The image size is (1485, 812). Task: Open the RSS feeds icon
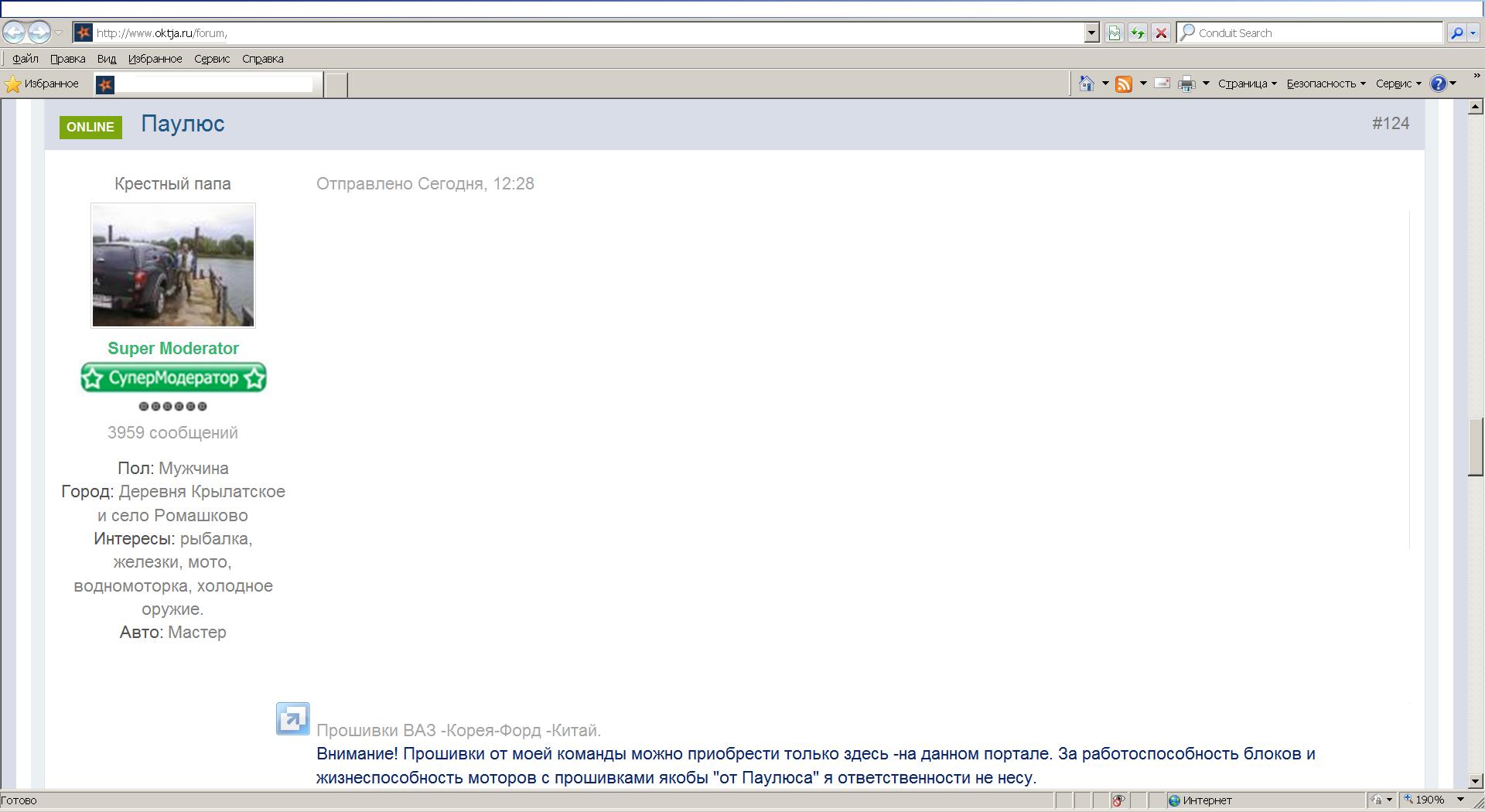pos(1124,84)
